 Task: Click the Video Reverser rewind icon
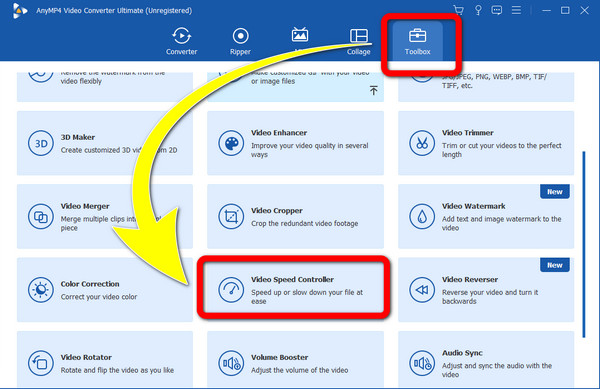click(422, 290)
